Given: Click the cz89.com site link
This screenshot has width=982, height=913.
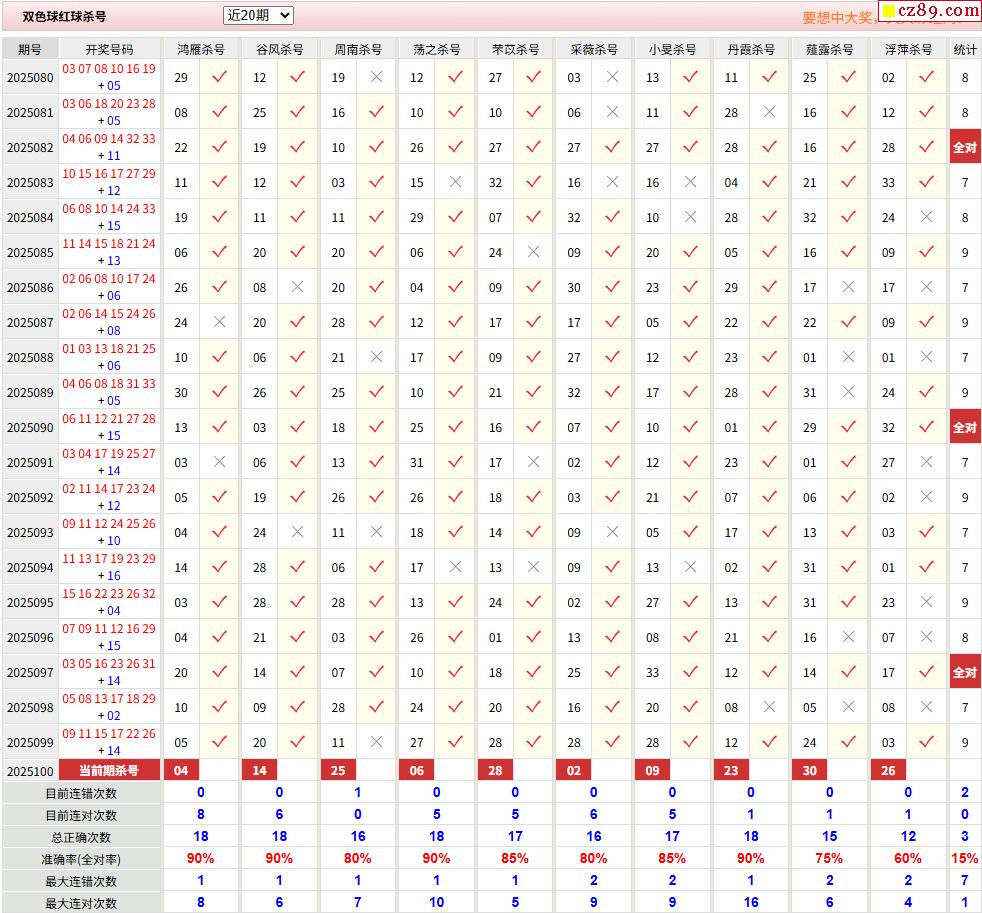Looking at the screenshot, I should (x=930, y=11).
